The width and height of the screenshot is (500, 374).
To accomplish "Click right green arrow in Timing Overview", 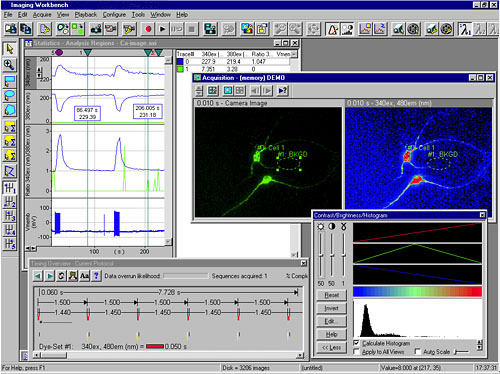I will [50, 276].
